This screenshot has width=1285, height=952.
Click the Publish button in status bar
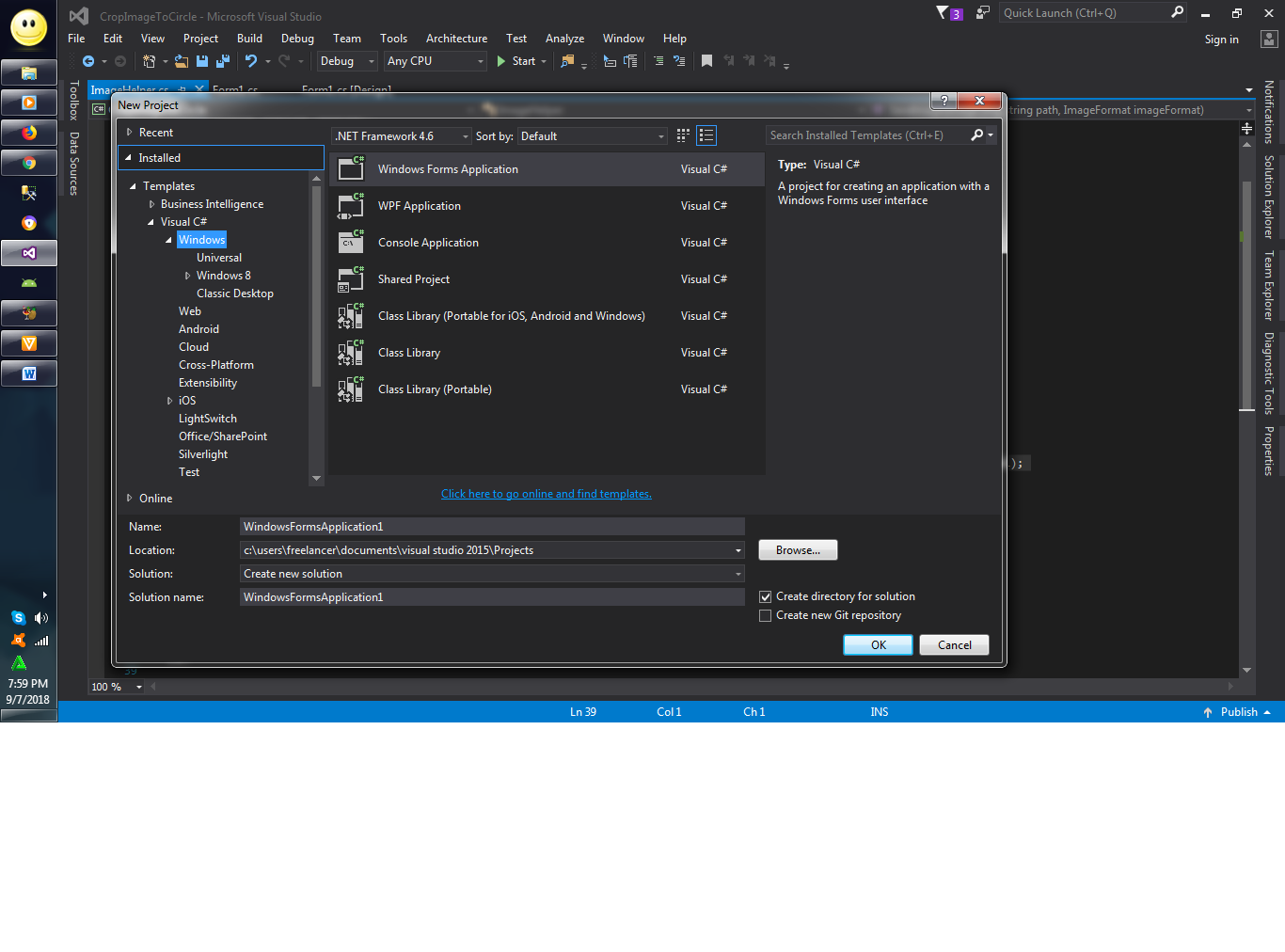1237,712
